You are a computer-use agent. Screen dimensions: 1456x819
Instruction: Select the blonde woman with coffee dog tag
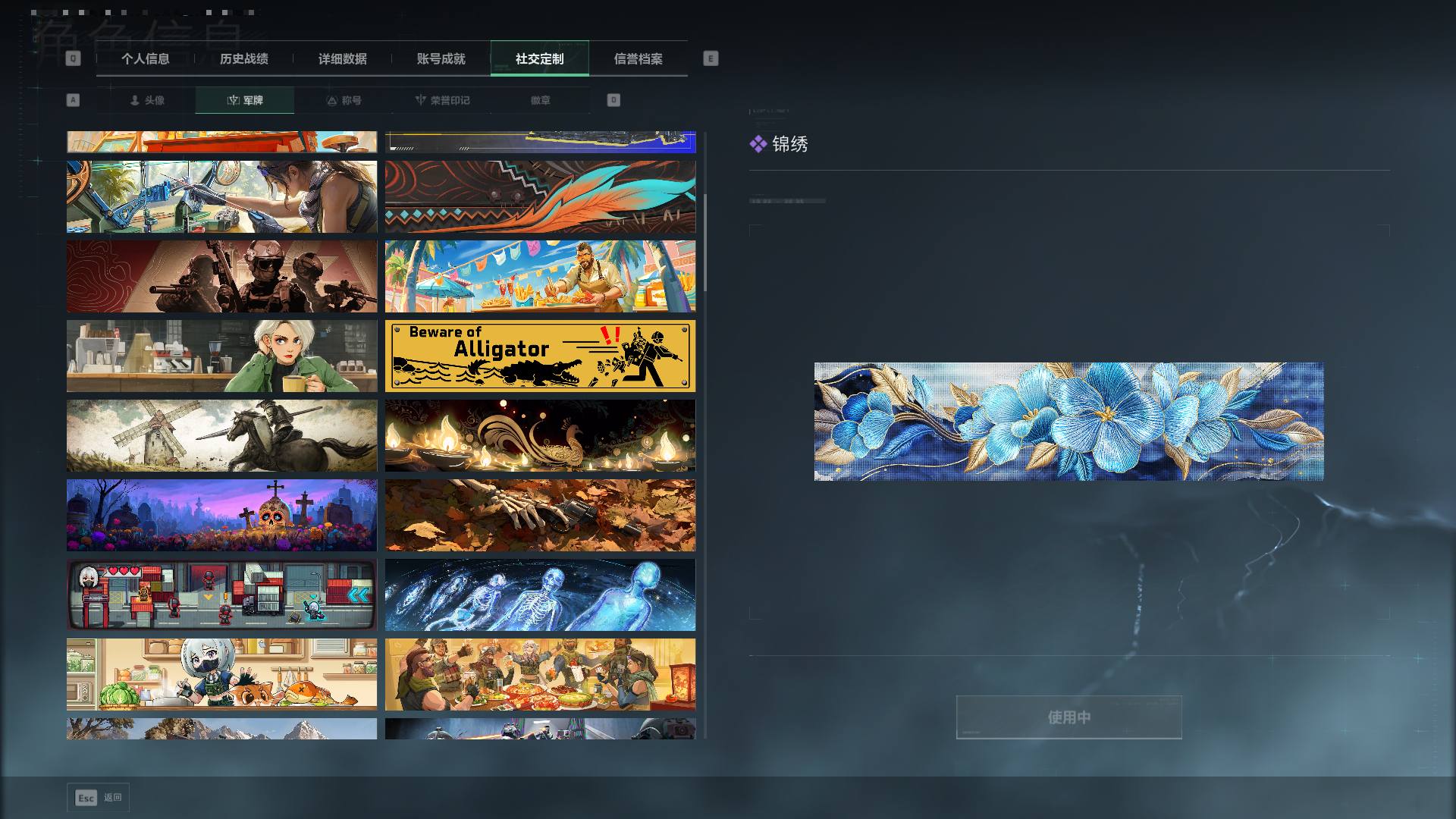(x=221, y=356)
